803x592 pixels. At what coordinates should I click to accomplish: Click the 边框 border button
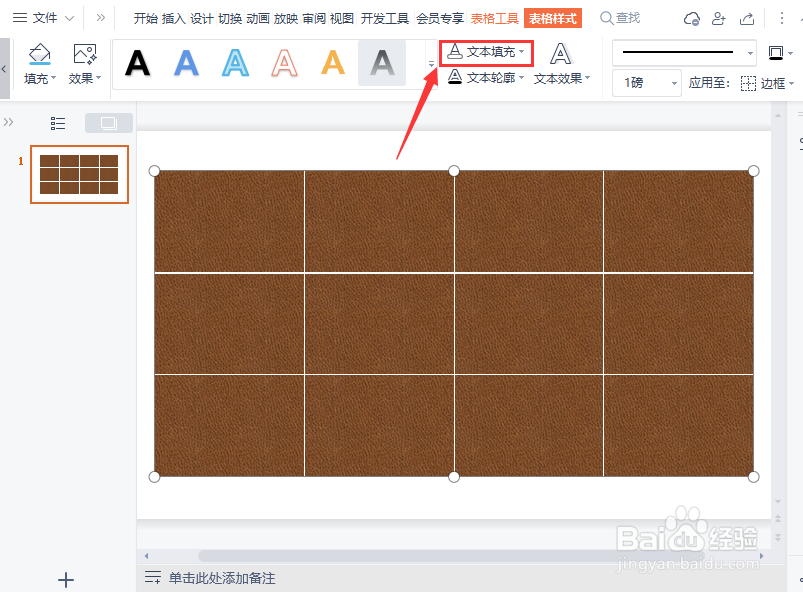click(763, 83)
